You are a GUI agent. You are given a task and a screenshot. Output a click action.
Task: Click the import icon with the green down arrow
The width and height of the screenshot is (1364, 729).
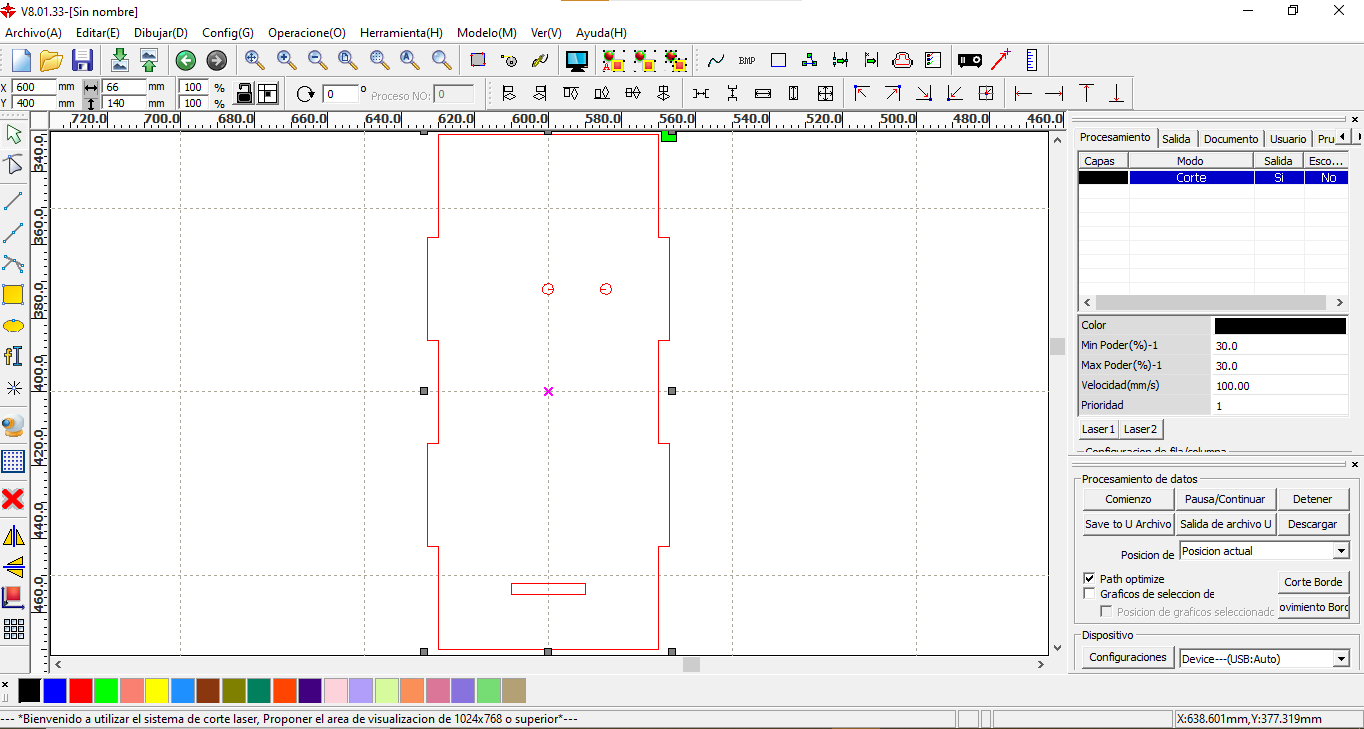119,60
